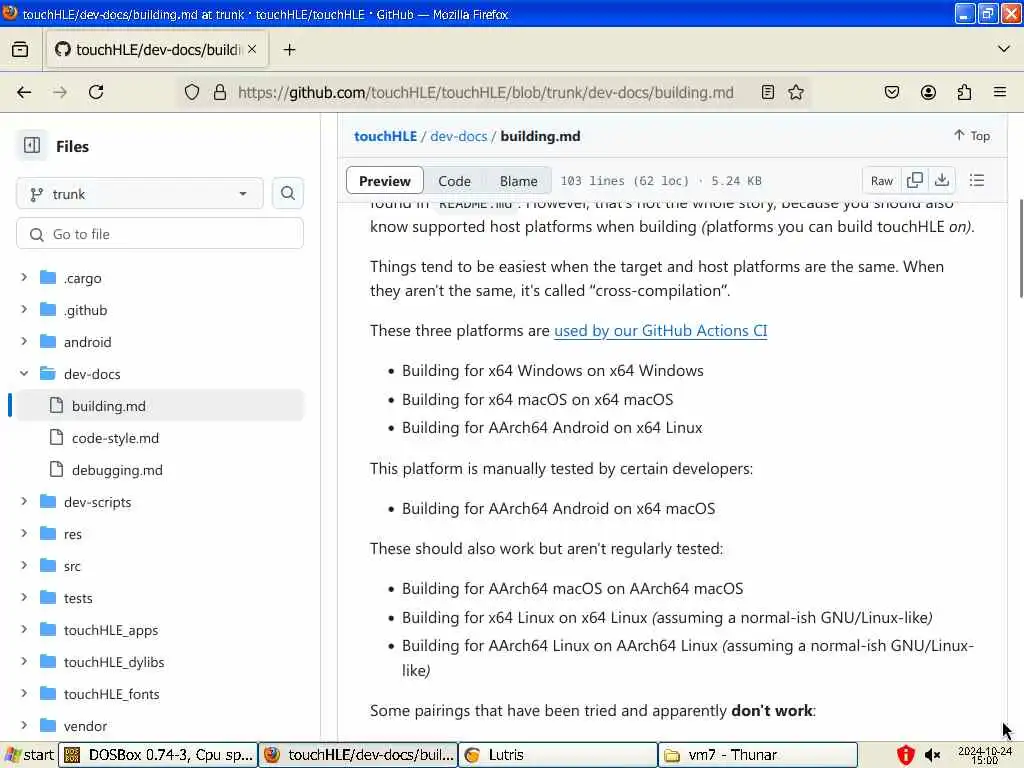Show site security padlock info
Viewport: 1024px width, 768px height.
tap(220, 92)
